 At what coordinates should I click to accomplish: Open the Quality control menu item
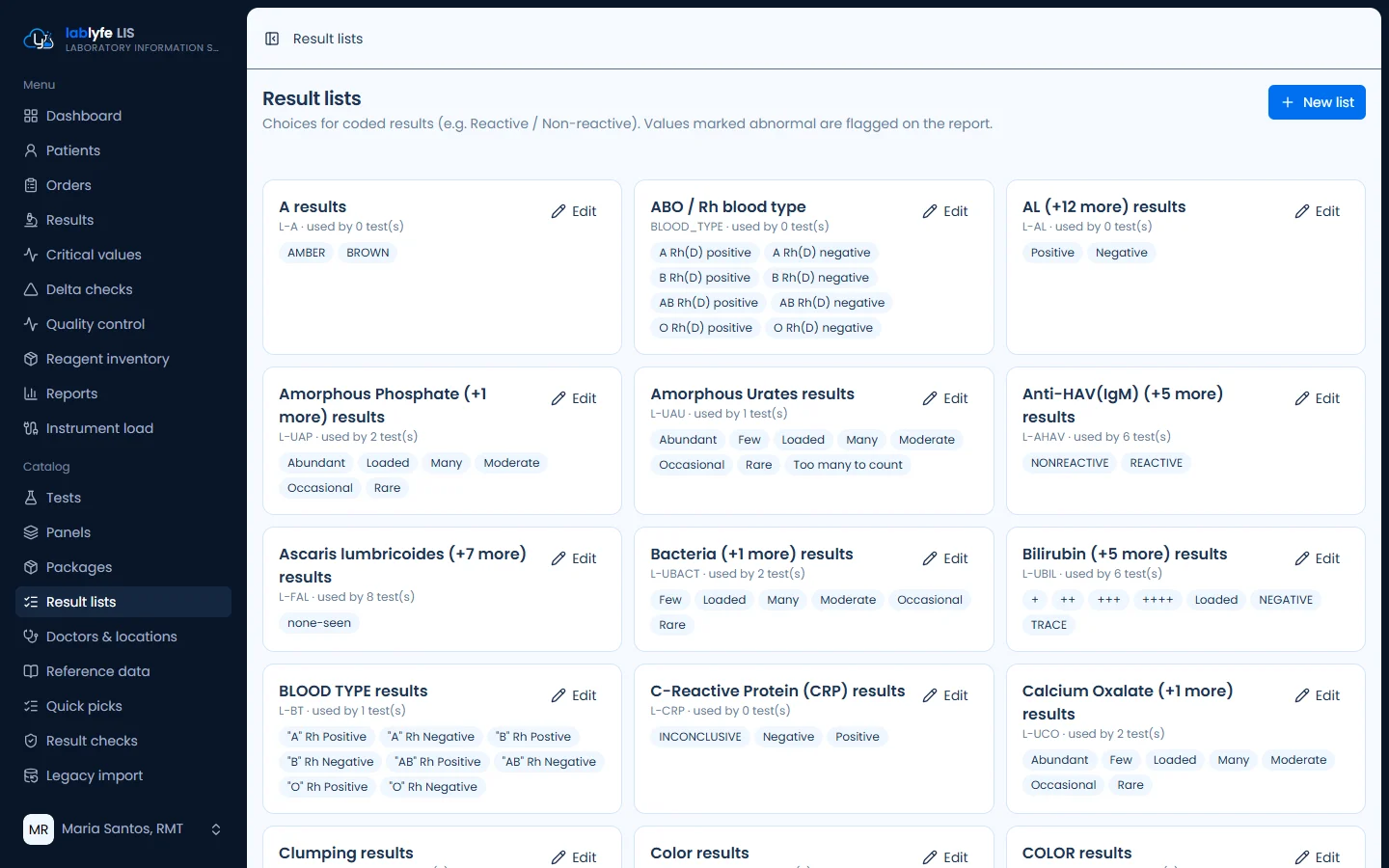pos(123,324)
